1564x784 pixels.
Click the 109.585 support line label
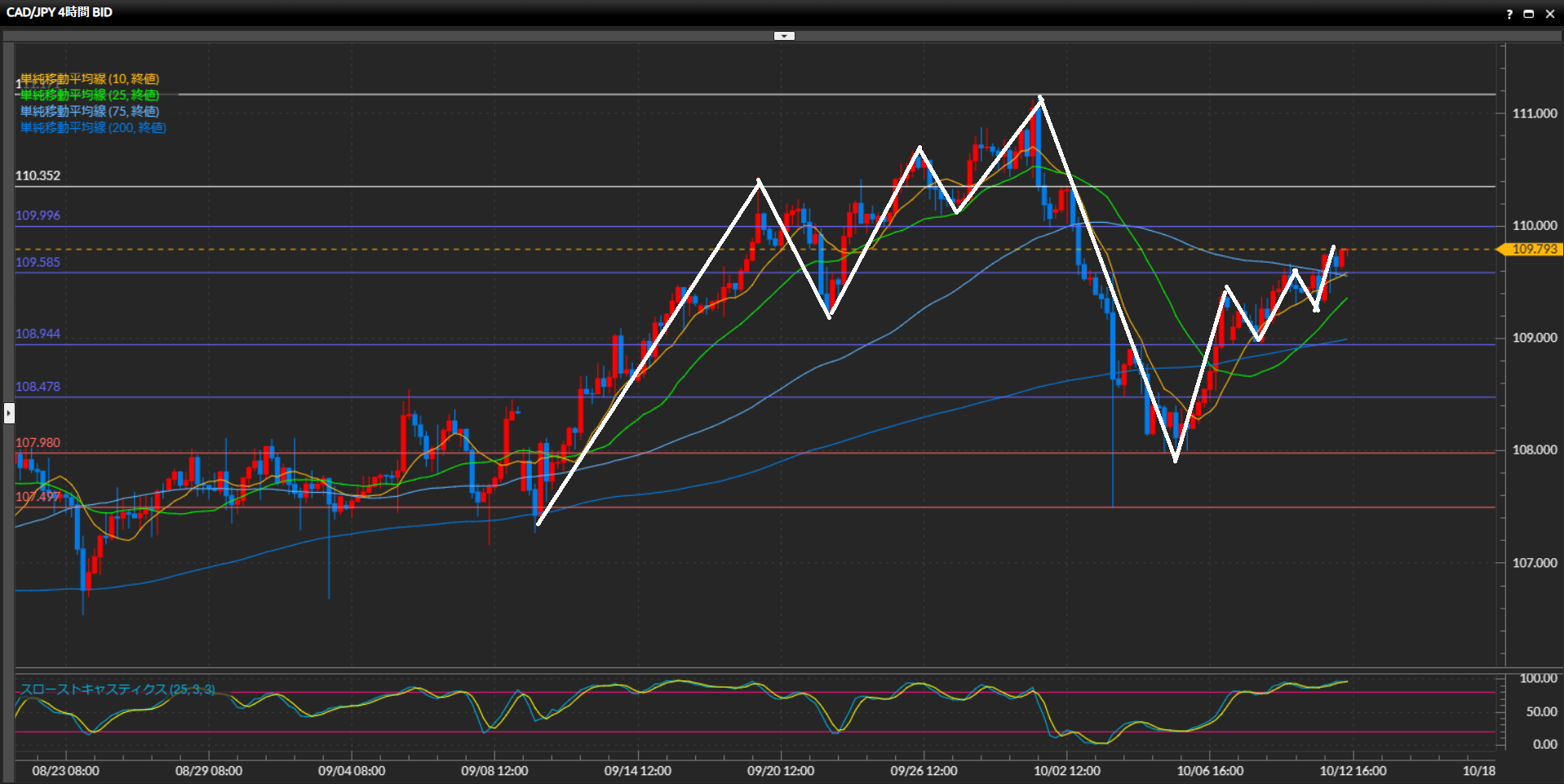pos(38,262)
